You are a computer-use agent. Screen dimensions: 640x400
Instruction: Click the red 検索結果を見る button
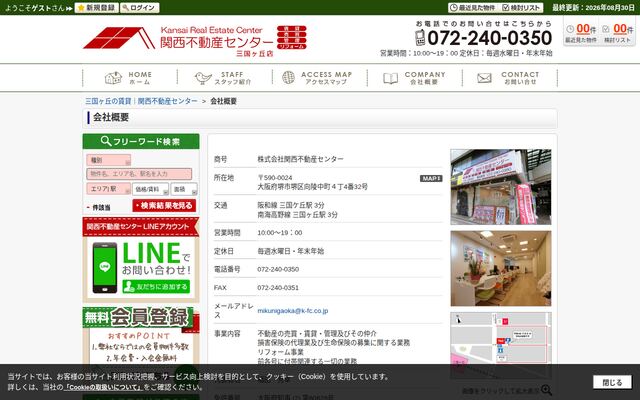tap(164, 205)
